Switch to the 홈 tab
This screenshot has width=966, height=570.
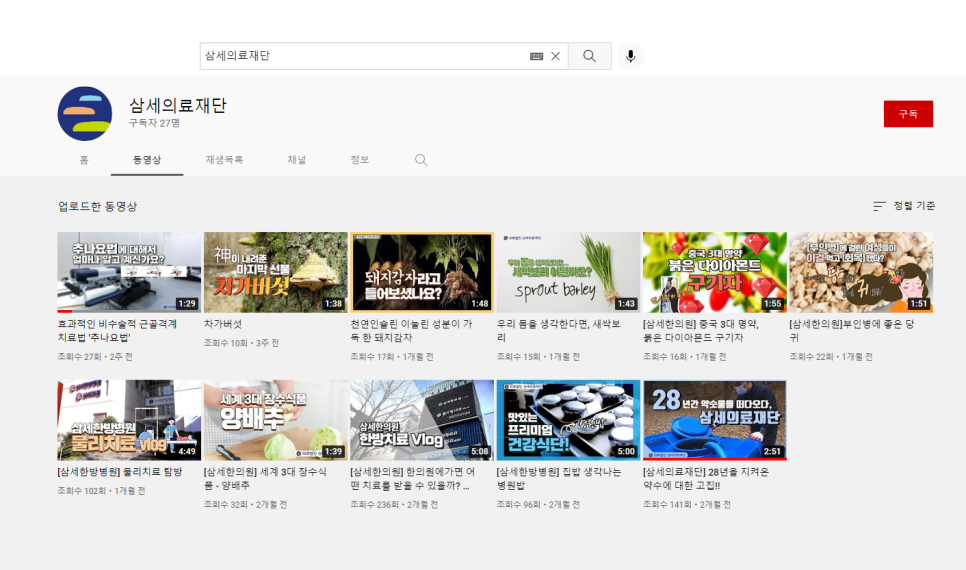84,160
